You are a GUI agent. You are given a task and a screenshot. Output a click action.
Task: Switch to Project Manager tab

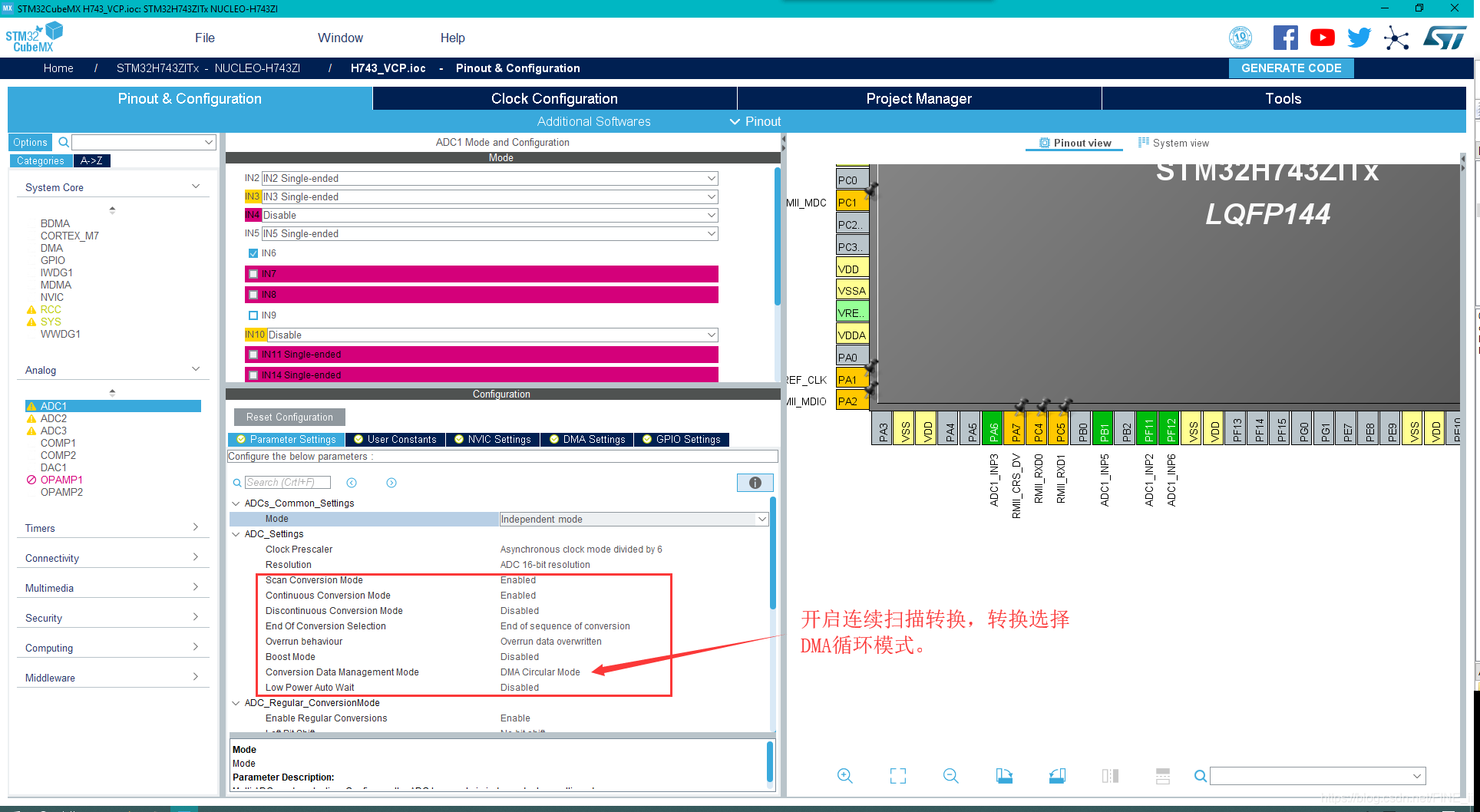919,98
